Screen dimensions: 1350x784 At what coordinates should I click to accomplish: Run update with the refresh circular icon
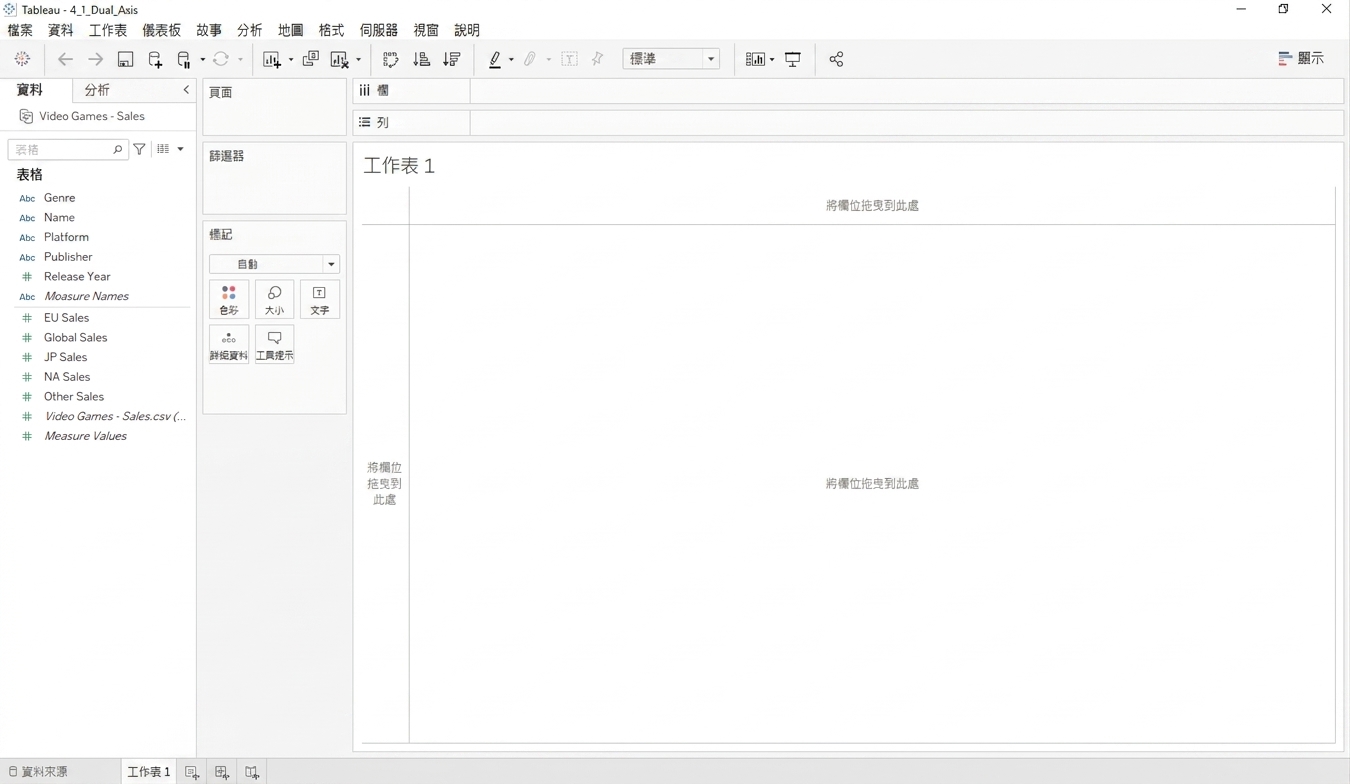coord(221,59)
